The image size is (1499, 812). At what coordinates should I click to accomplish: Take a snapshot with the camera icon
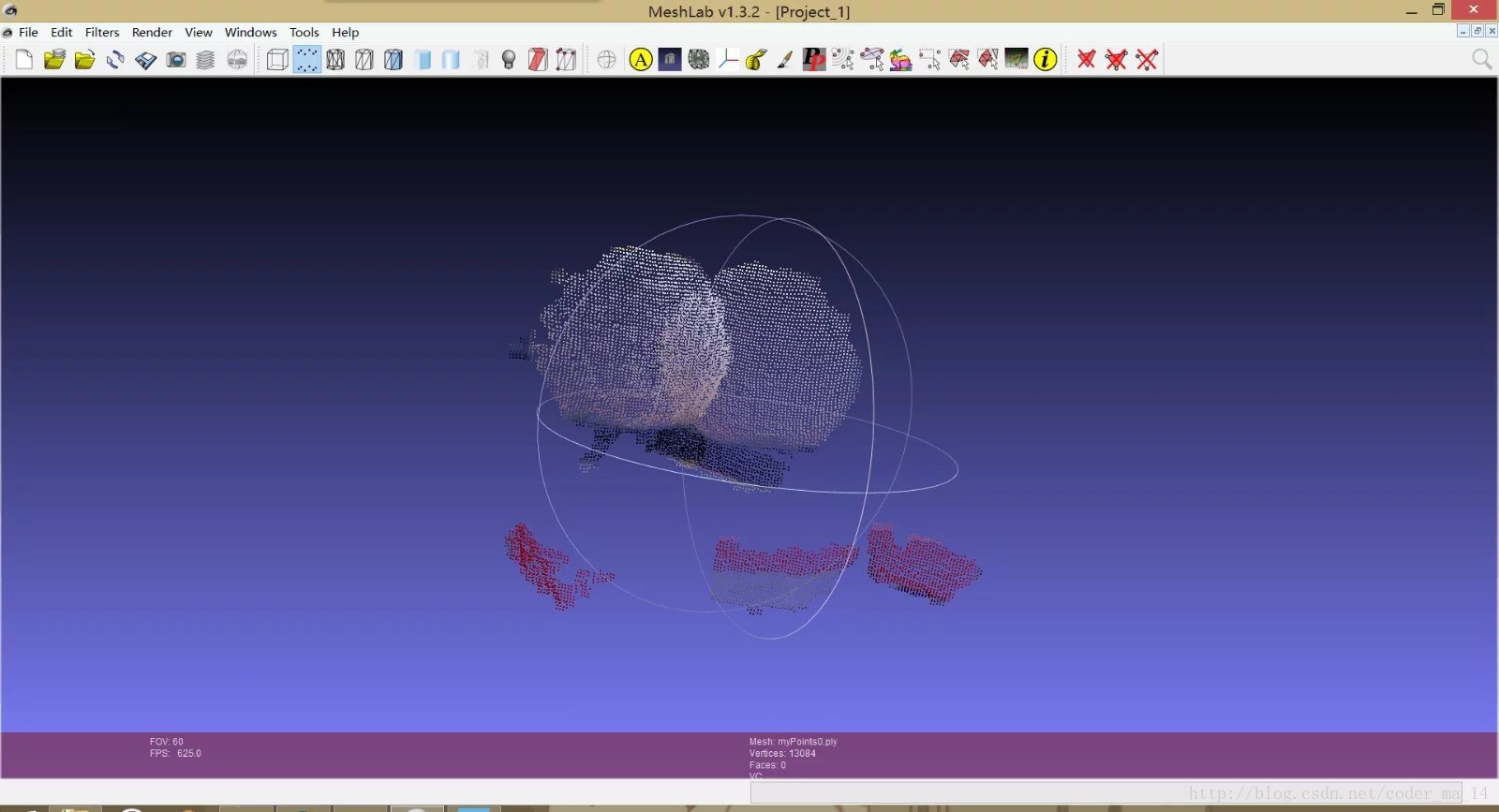tap(176, 60)
